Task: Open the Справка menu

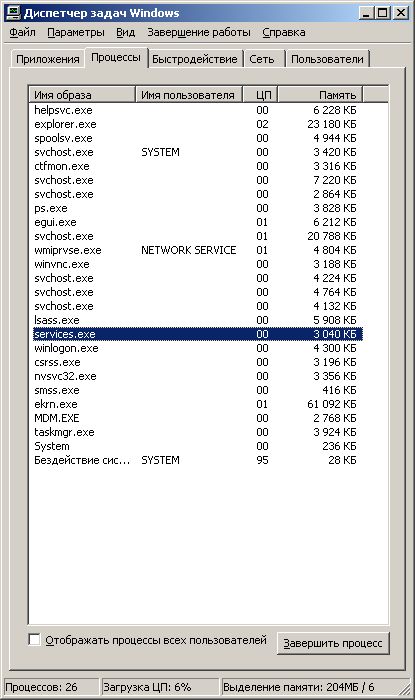Action: [x=284, y=32]
